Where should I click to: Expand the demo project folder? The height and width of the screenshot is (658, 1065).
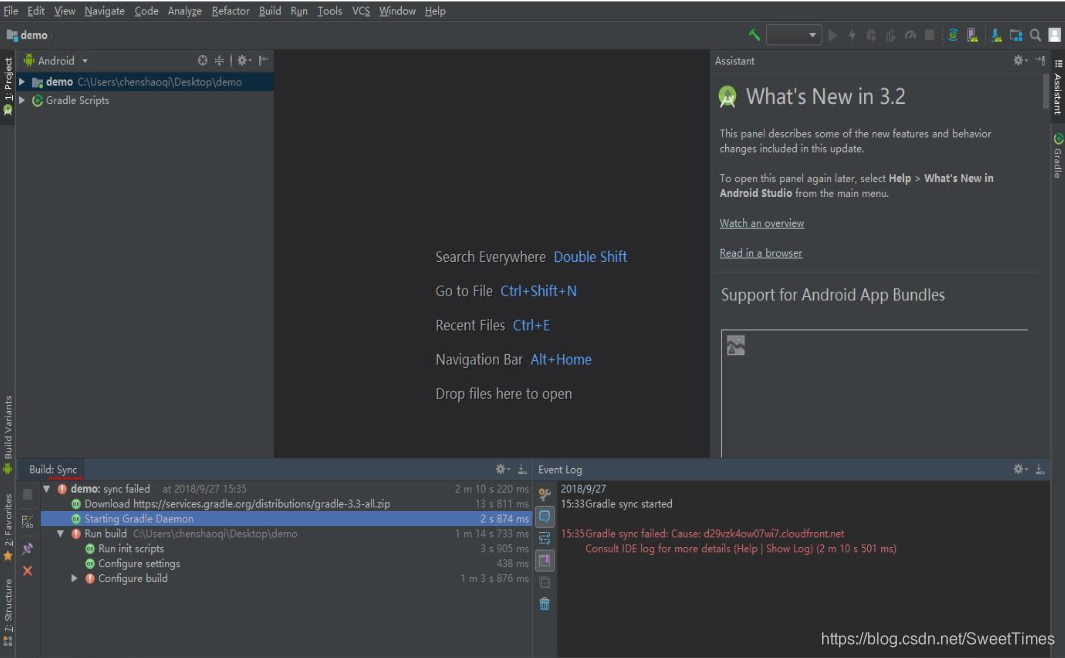22,81
